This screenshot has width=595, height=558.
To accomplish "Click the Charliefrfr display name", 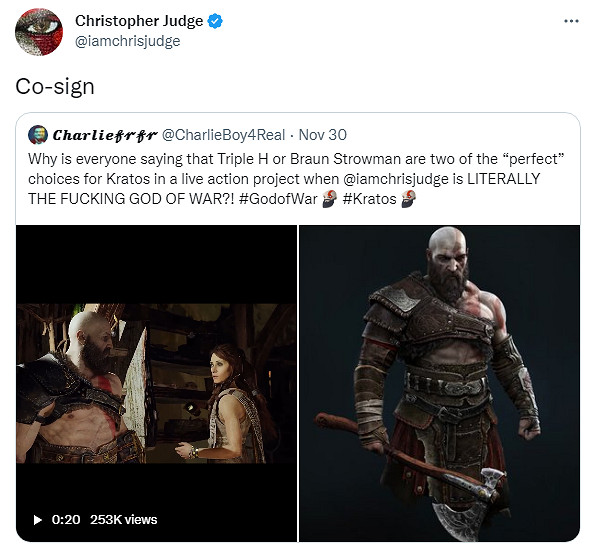I will (105, 135).
